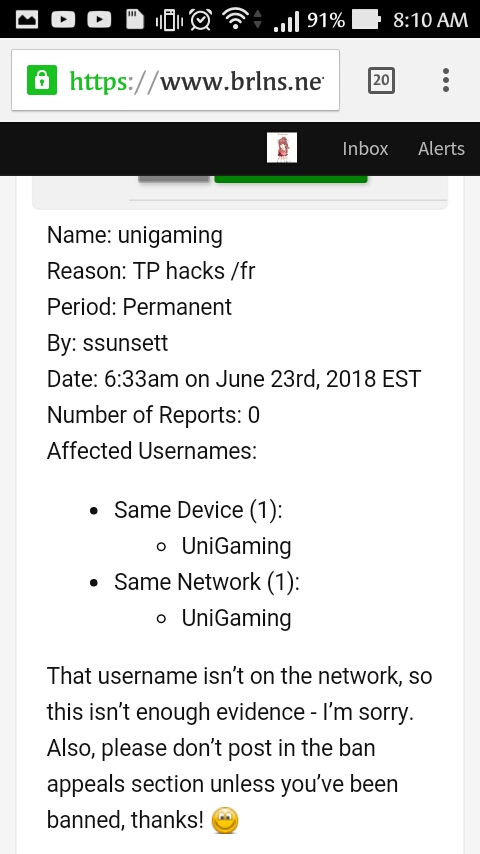Image resolution: width=480 pixels, height=854 pixels.
Task: Tap the Wi-Fi status icon
Action: coord(235,20)
